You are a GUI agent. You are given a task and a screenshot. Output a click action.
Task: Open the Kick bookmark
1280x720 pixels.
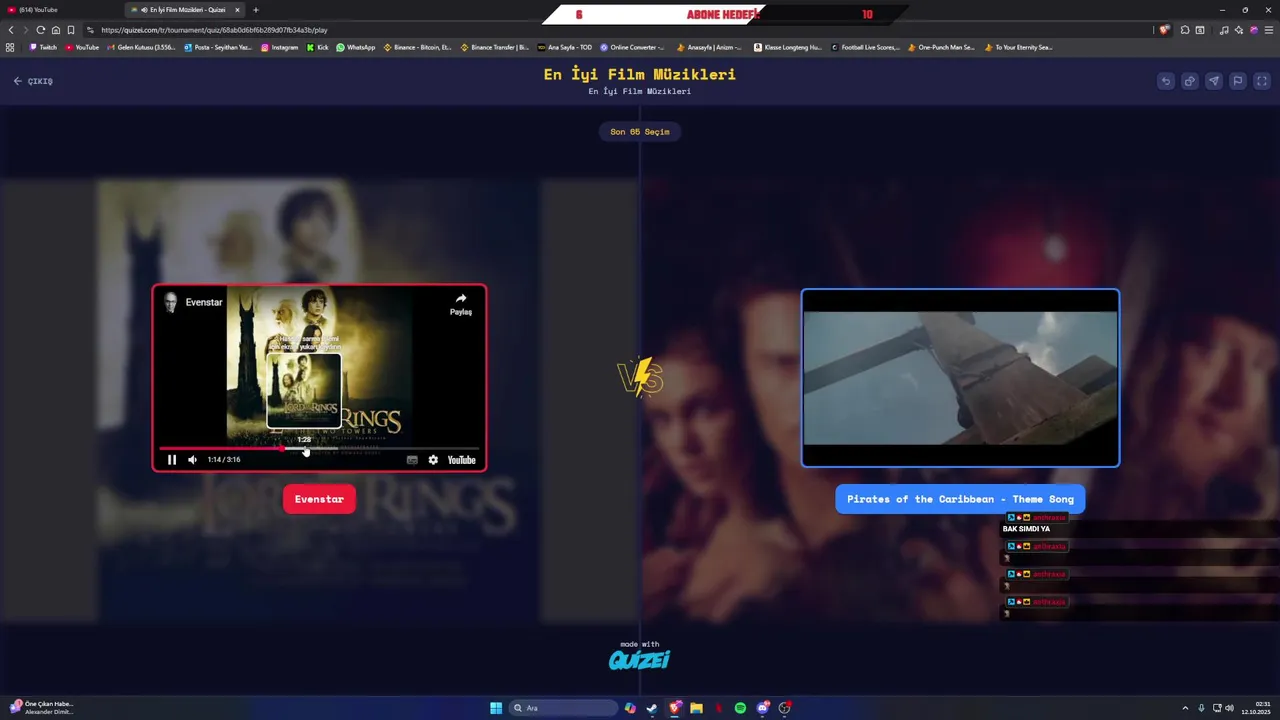pyautogui.click(x=318, y=47)
